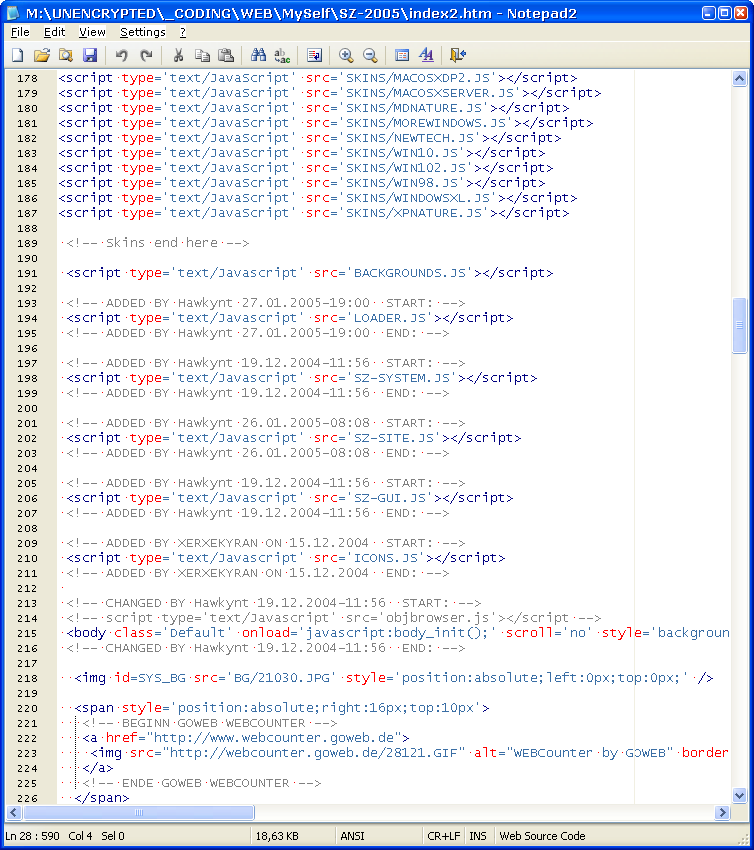Click the 'SZ-SYSTEM.JS' script line
This screenshot has height=850, width=754.
pos(301,378)
